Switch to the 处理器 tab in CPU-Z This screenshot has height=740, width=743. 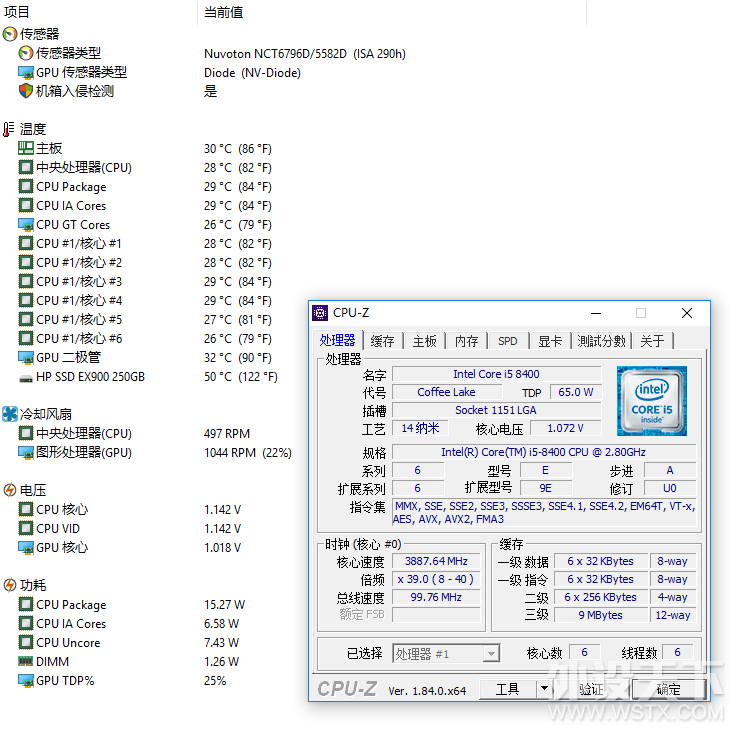[x=337, y=340]
